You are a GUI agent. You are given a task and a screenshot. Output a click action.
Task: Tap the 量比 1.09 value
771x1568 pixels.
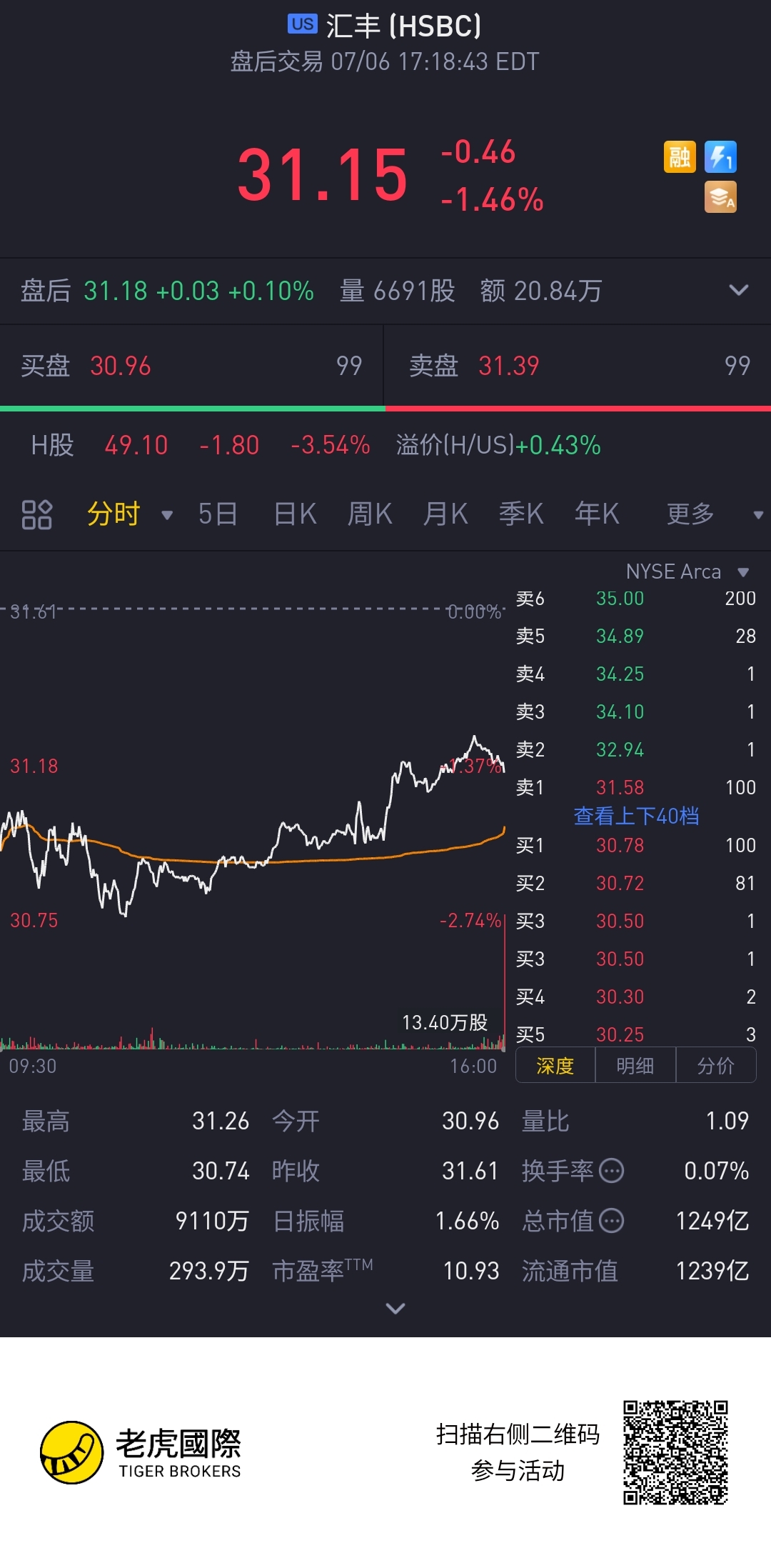pos(727,1121)
